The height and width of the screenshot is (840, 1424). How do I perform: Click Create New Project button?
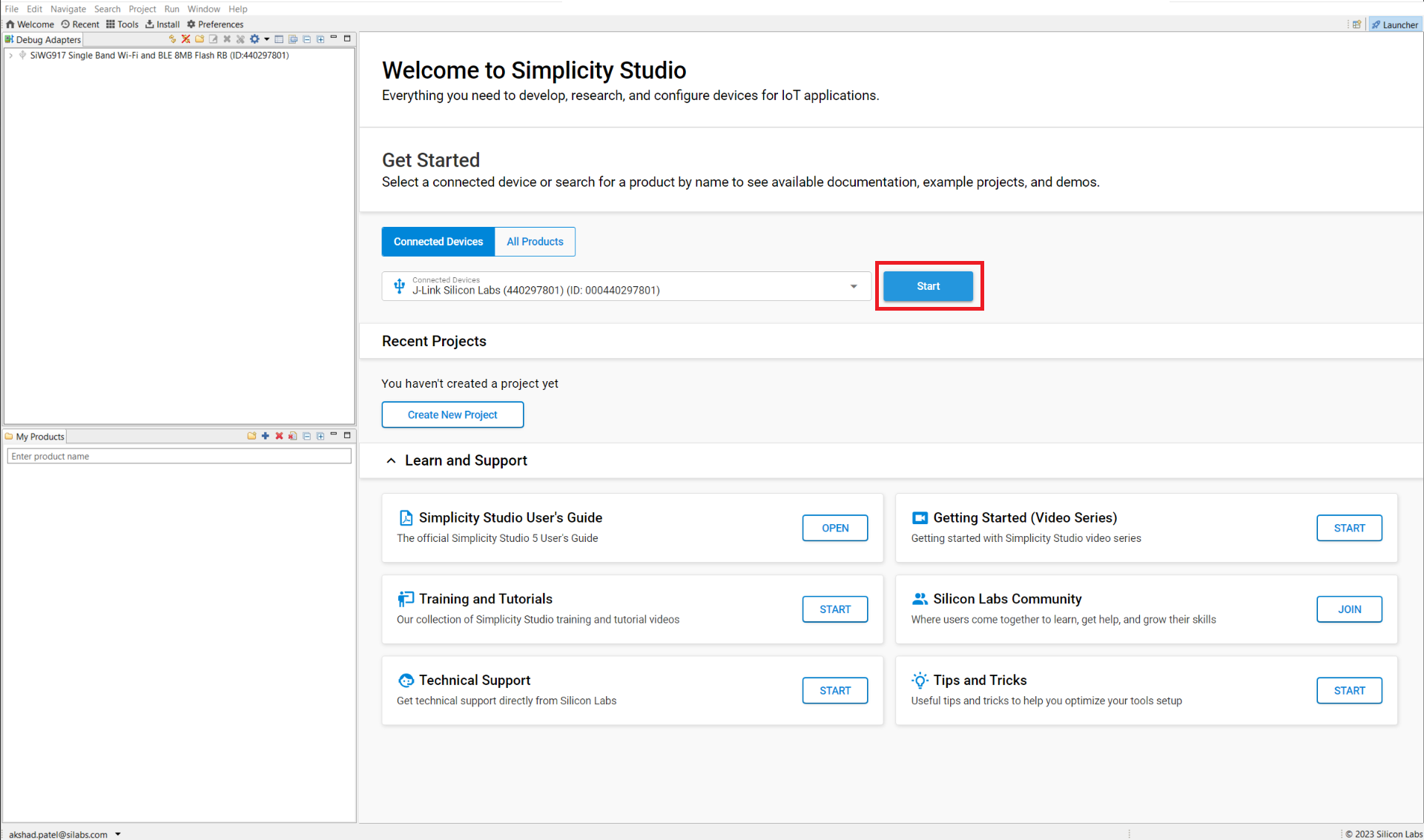[452, 414]
